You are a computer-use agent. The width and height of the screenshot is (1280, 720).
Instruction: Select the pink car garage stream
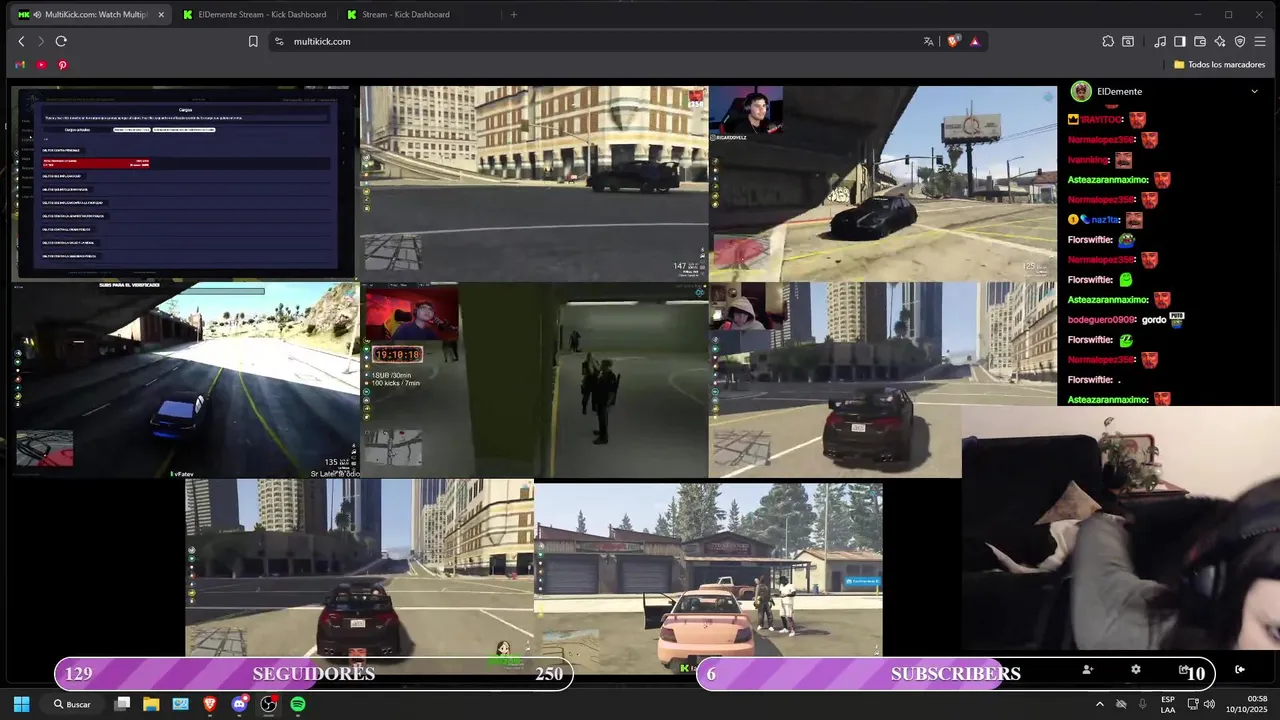708,578
